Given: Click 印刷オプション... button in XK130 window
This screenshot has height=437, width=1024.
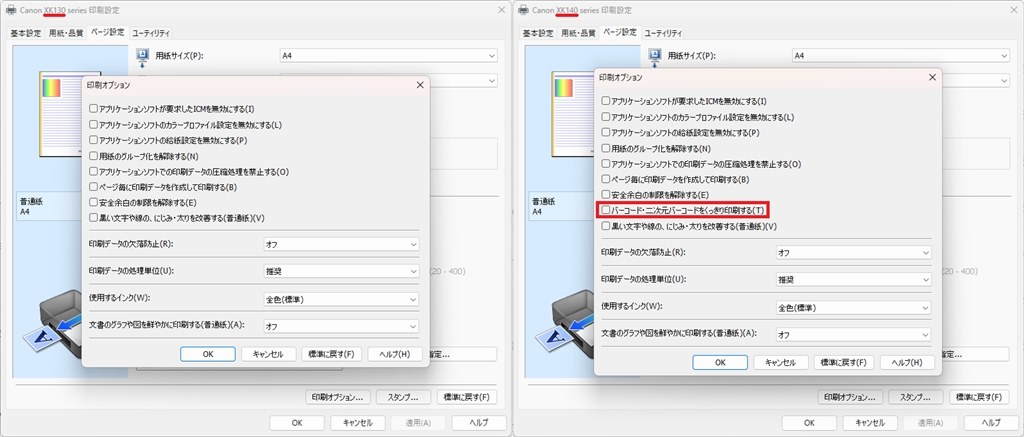Looking at the screenshot, I should (x=338, y=397).
